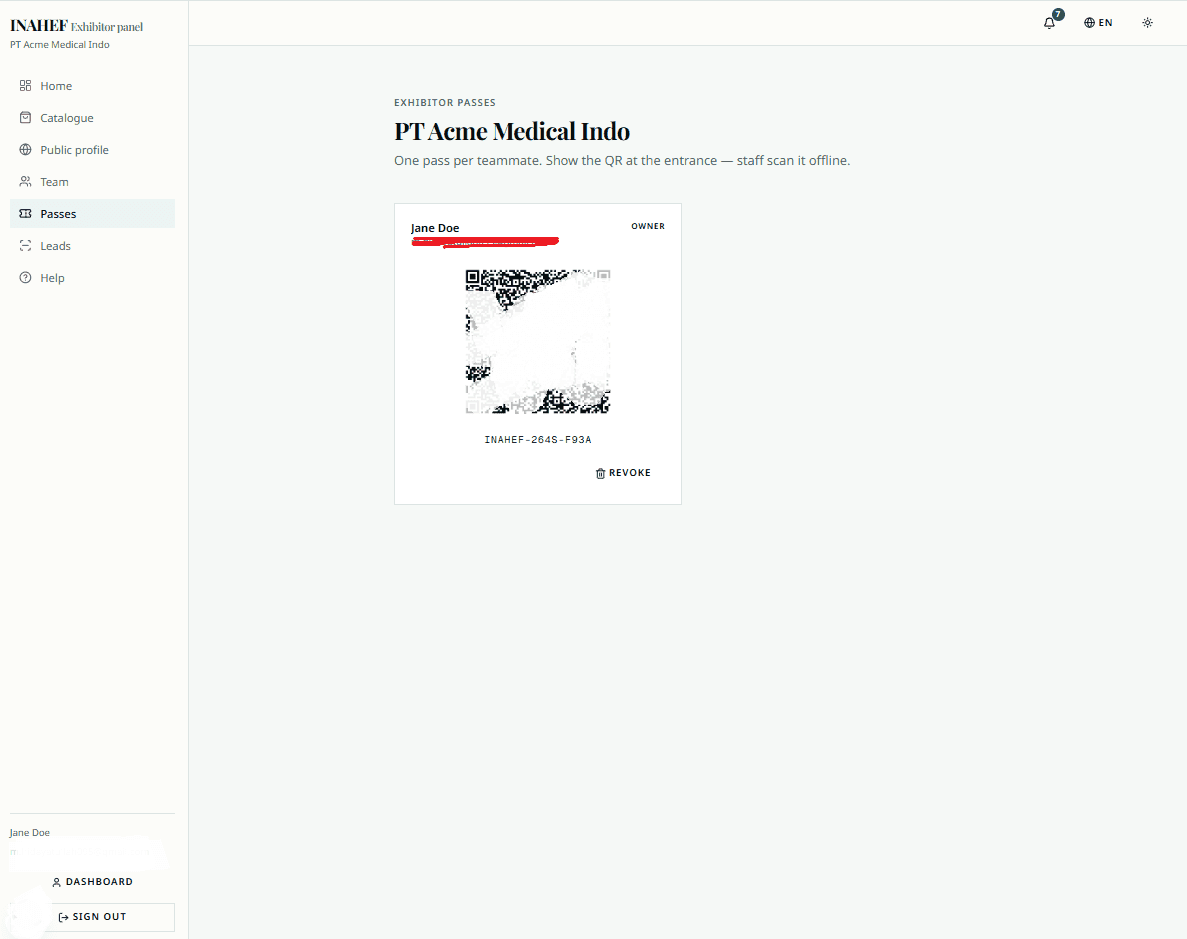Go to Home in the sidebar
Image resolution: width=1187 pixels, height=939 pixels.
(92, 86)
